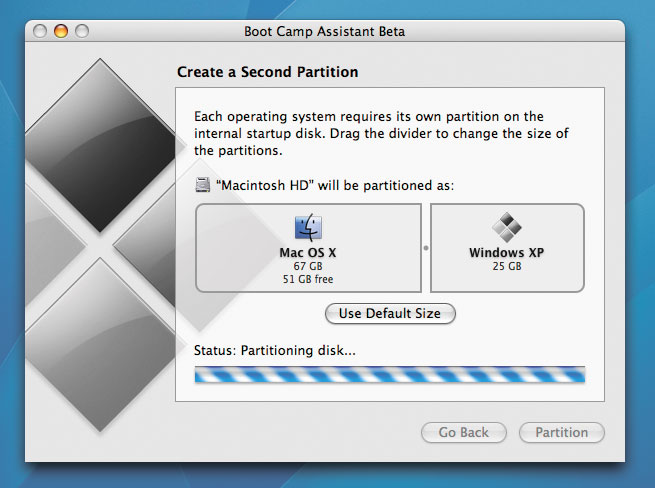Image resolution: width=655 pixels, height=488 pixels.
Task: Click the "Boot Camp Assistant Beta" title
Action: click(325, 31)
